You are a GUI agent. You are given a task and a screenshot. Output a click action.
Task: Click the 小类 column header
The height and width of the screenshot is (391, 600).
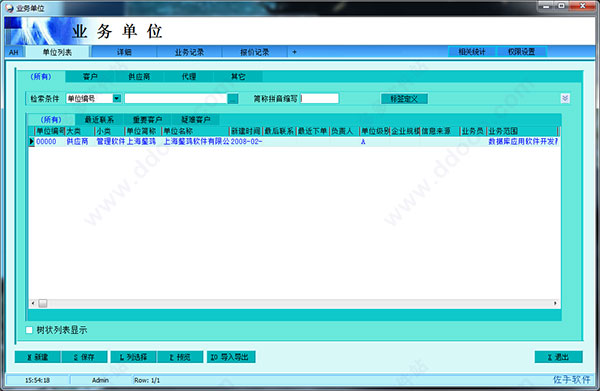pyautogui.click(x=109, y=131)
